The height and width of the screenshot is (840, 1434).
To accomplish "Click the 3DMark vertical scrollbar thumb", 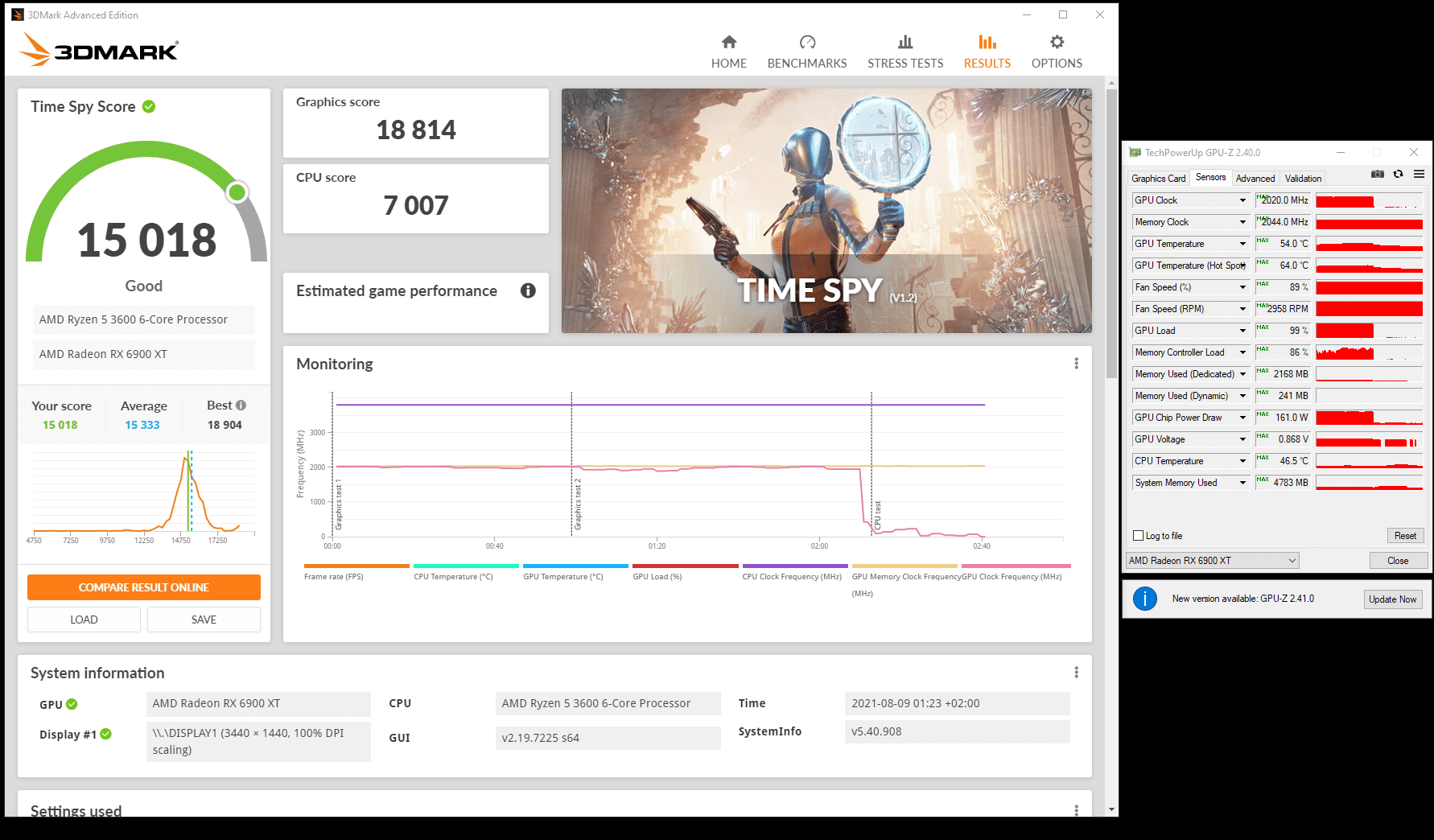I will 1111,233.
